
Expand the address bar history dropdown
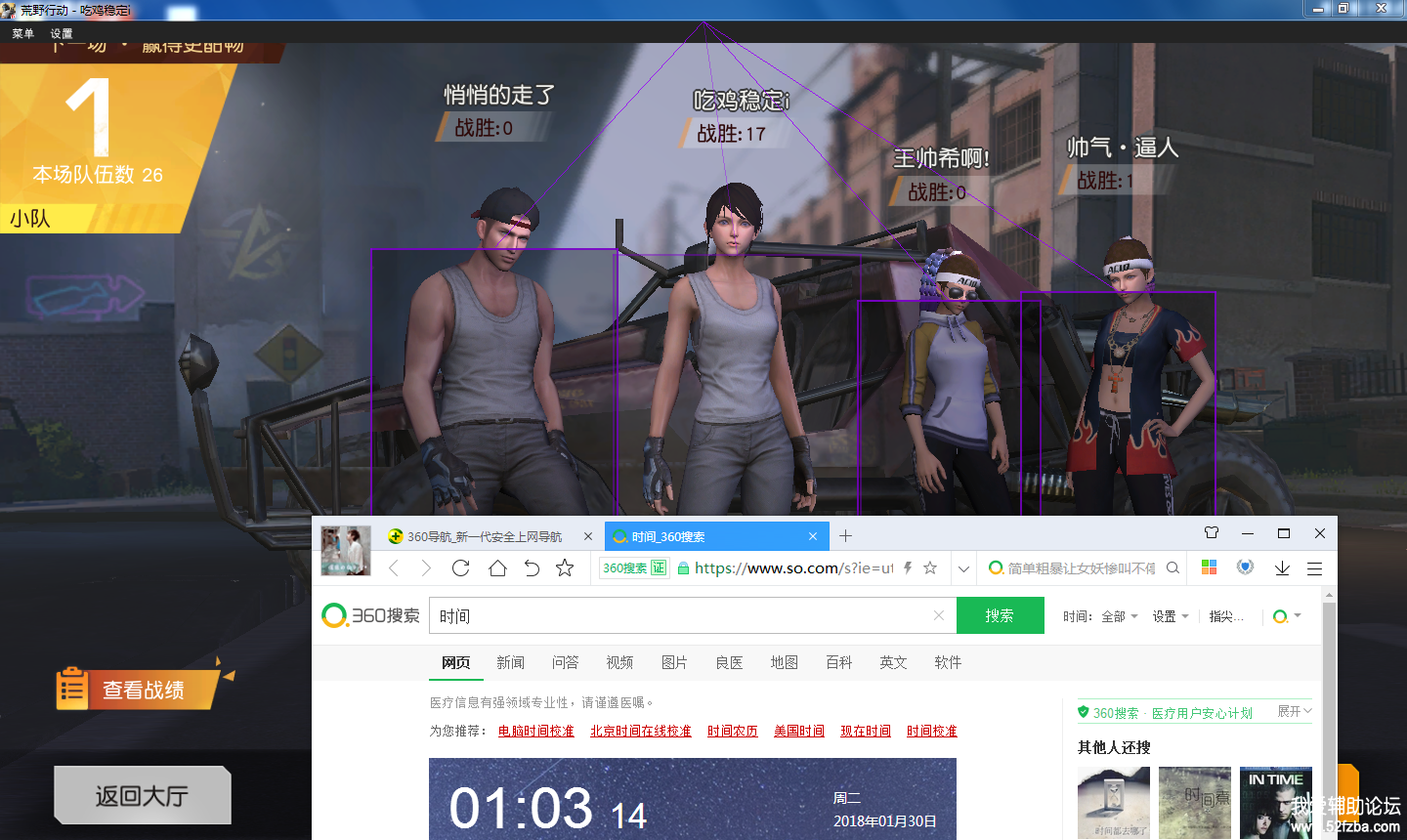(x=963, y=568)
